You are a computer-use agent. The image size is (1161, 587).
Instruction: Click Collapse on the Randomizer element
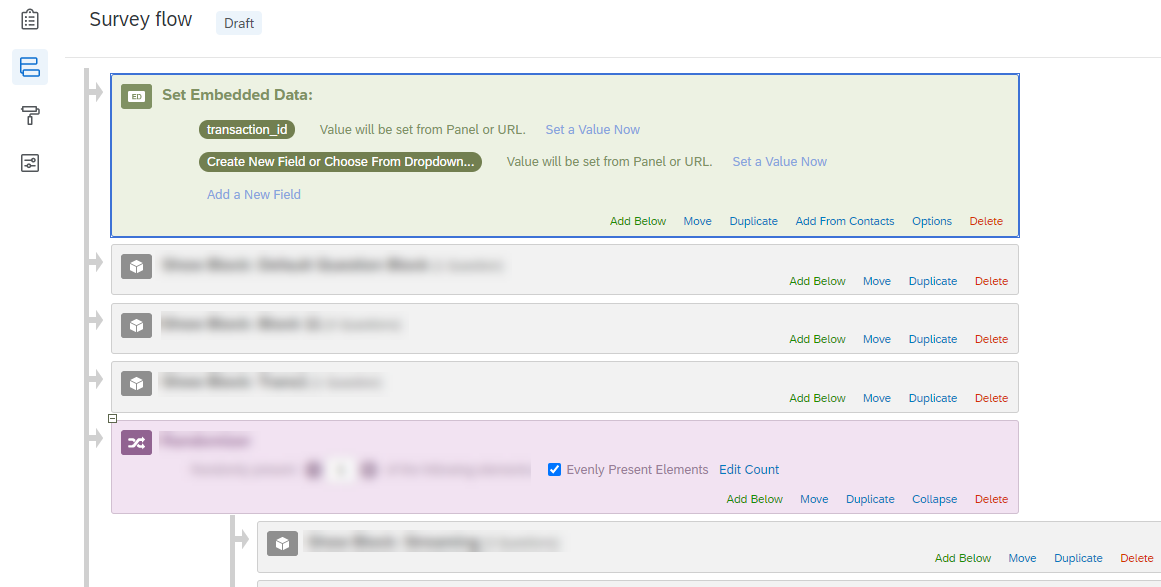934,499
